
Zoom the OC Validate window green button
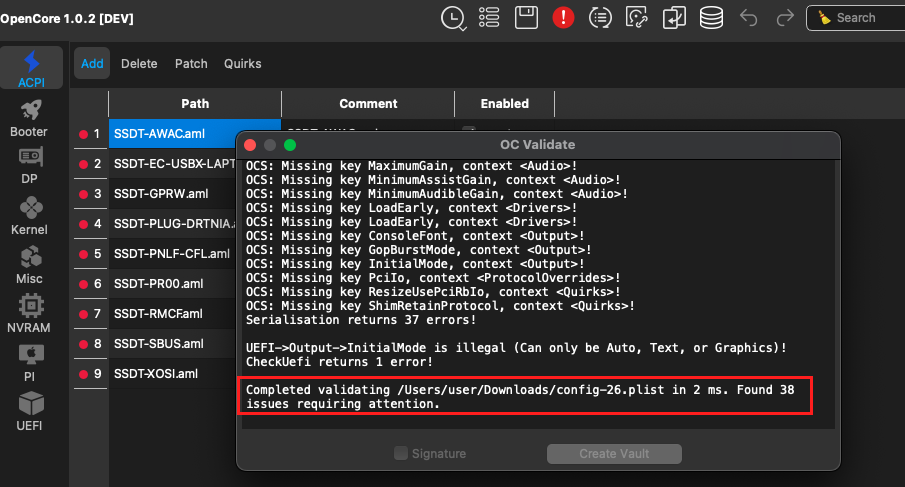[x=290, y=145]
